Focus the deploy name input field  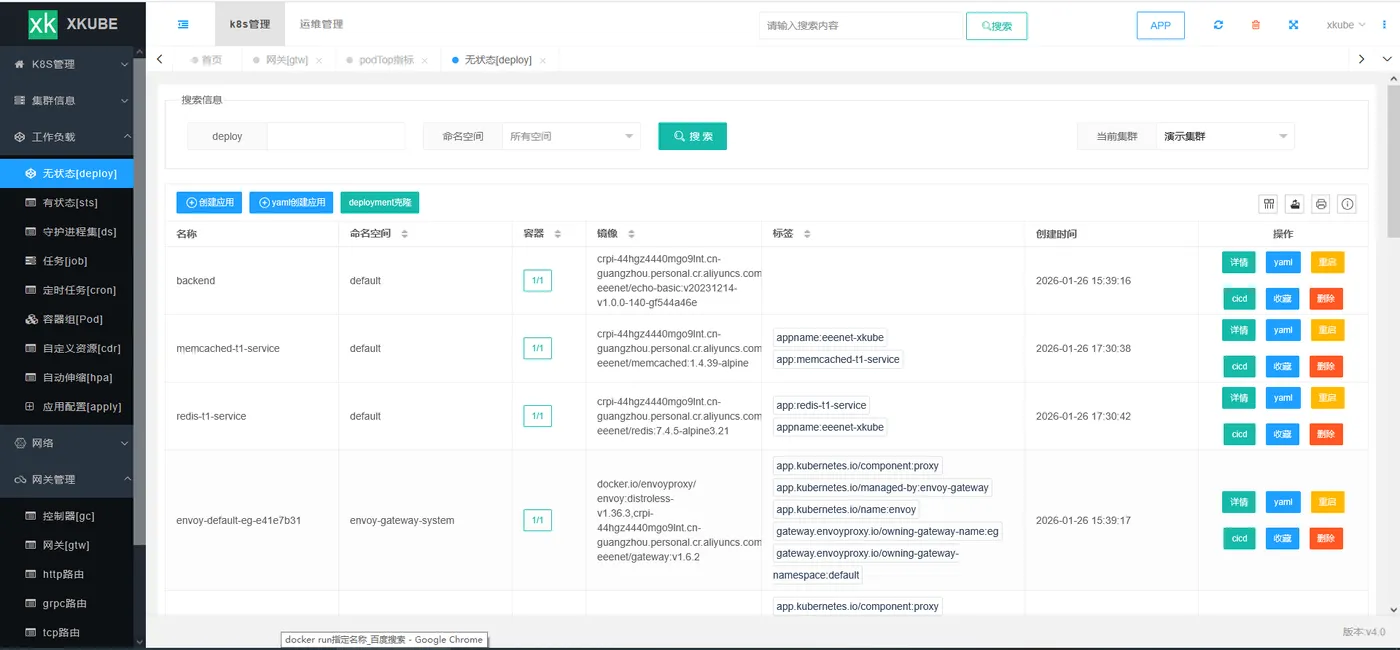click(x=336, y=136)
